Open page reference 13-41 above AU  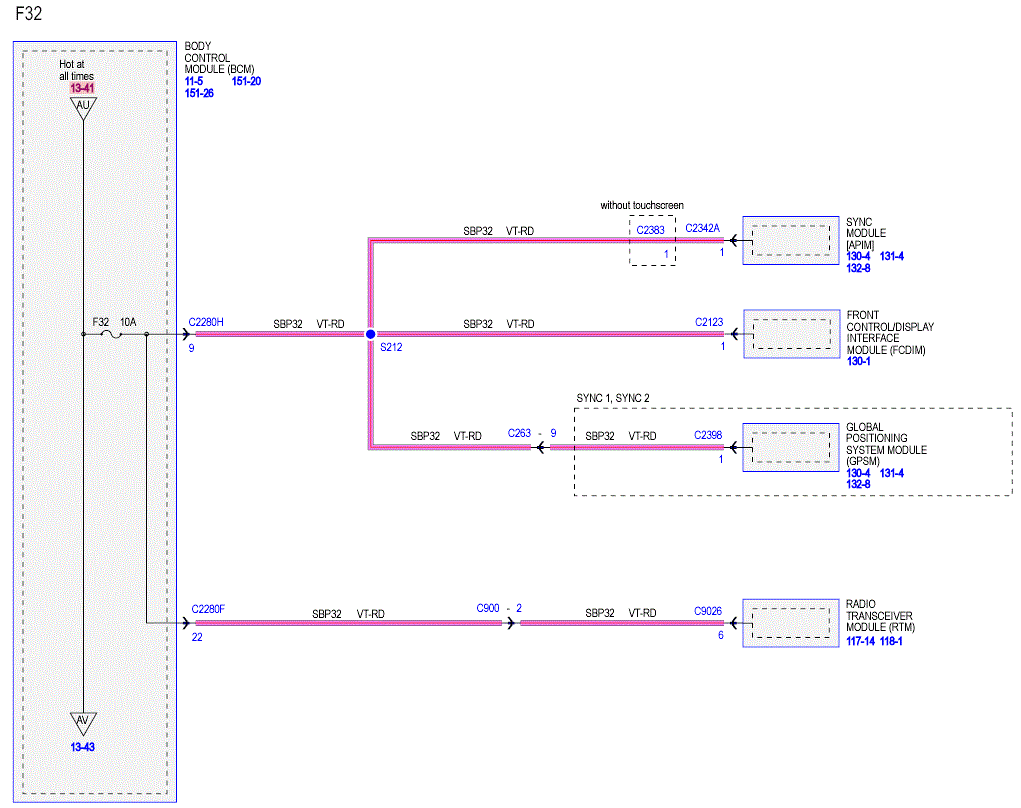(83, 88)
